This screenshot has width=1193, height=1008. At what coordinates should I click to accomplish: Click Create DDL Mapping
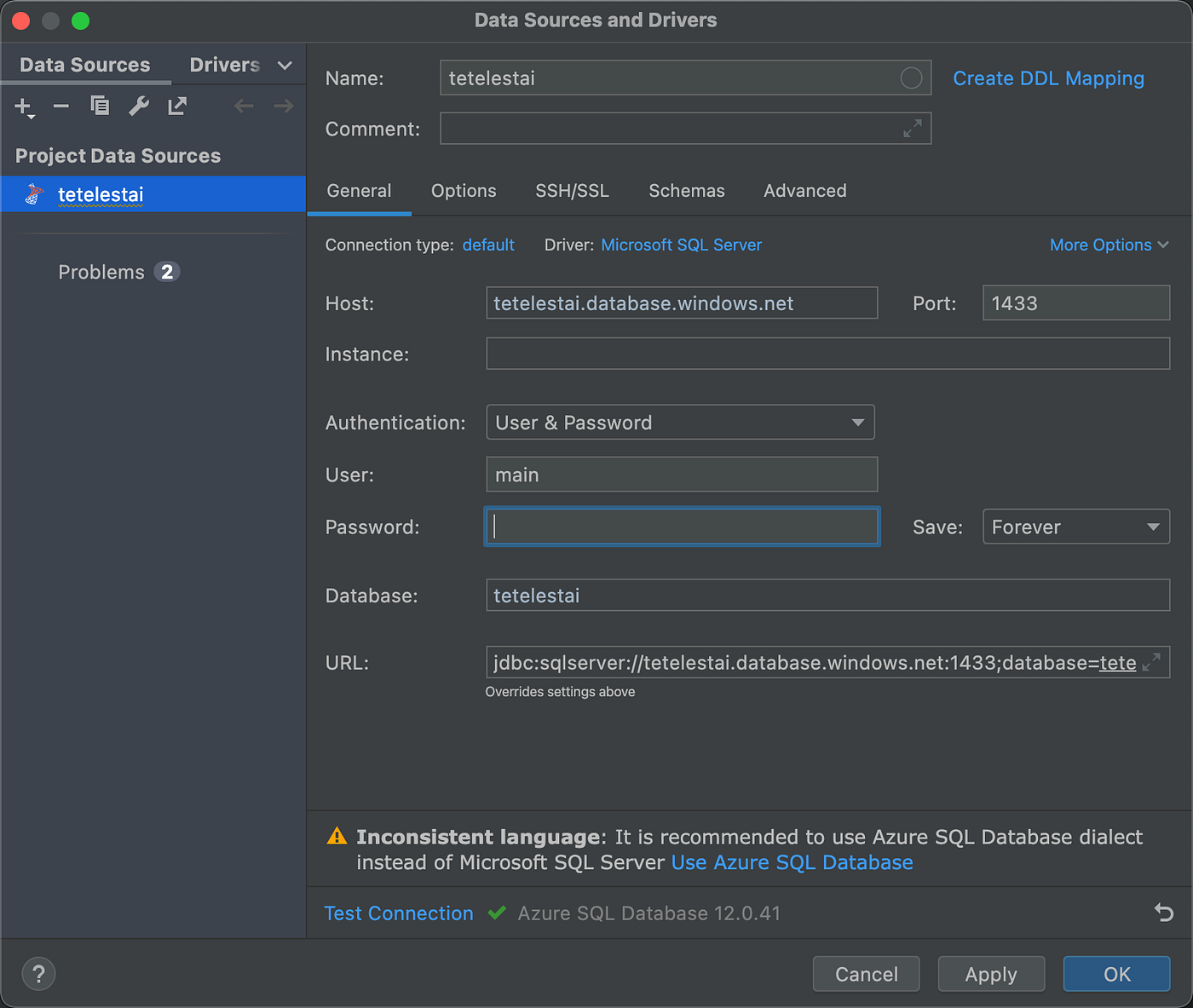(x=1048, y=78)
